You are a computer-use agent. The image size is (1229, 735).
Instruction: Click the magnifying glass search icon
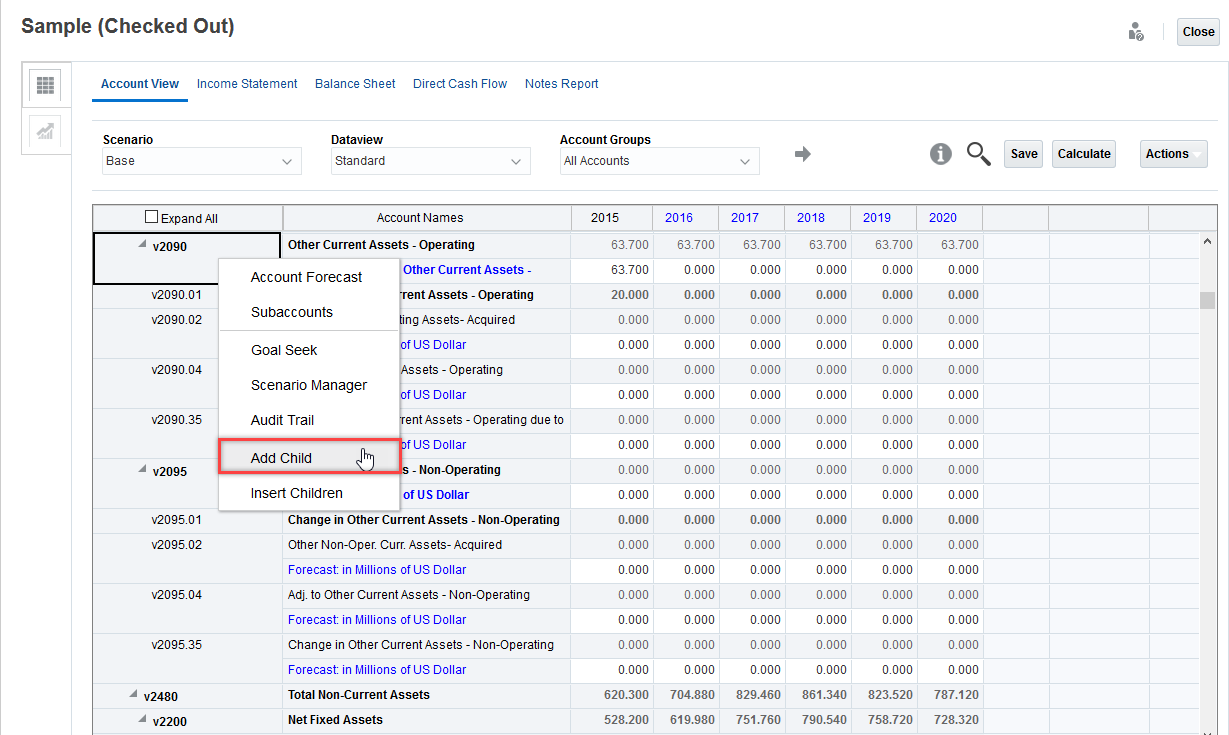pos(978,154)
